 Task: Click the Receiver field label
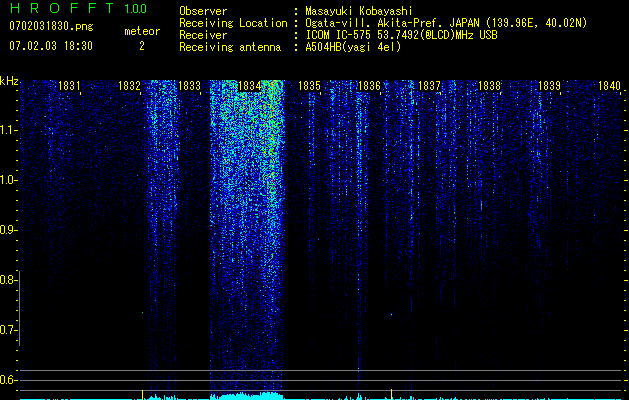tap(203, 35)
